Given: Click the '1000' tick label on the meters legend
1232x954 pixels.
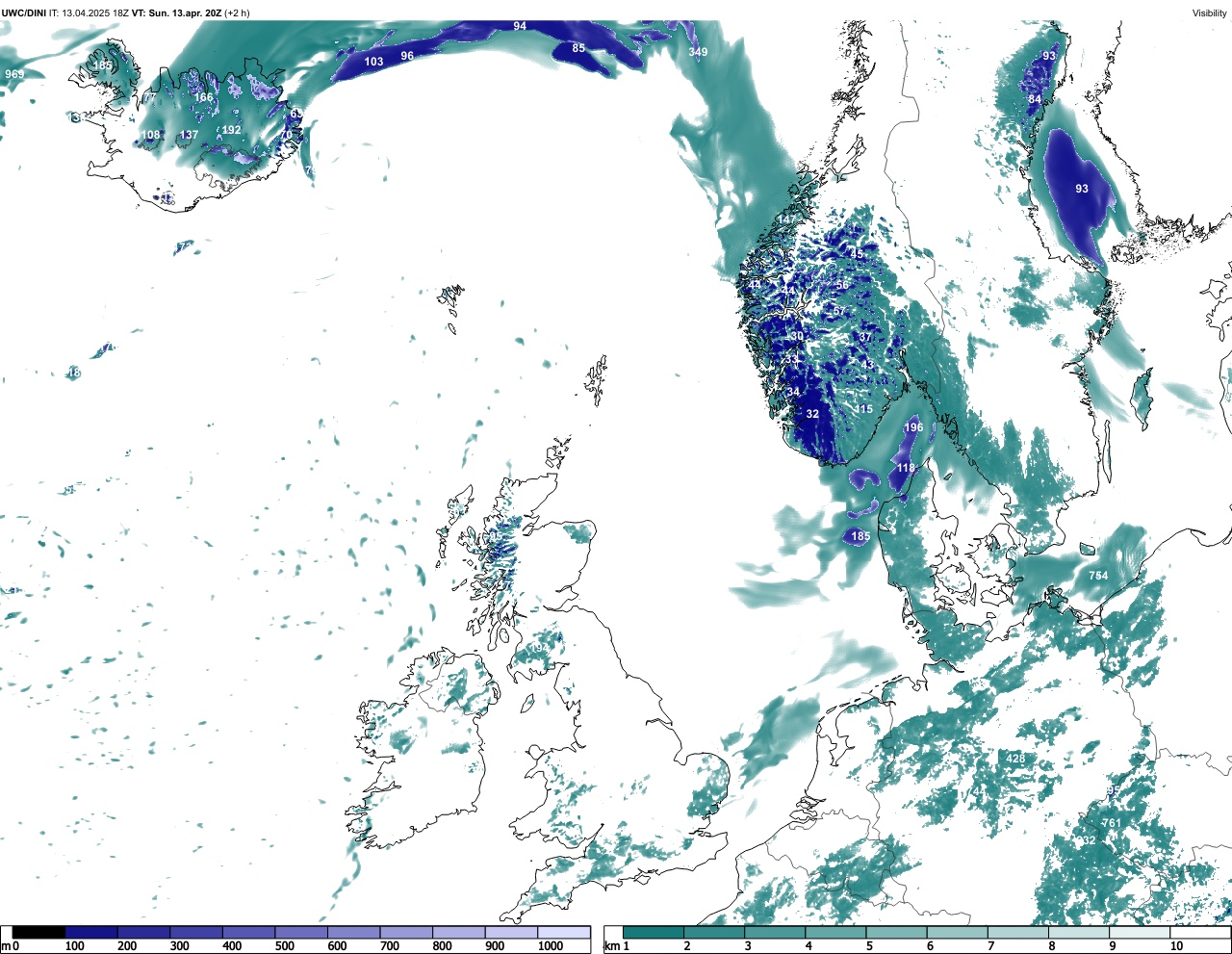Looking at the screenshot, I should click(551, 946).
